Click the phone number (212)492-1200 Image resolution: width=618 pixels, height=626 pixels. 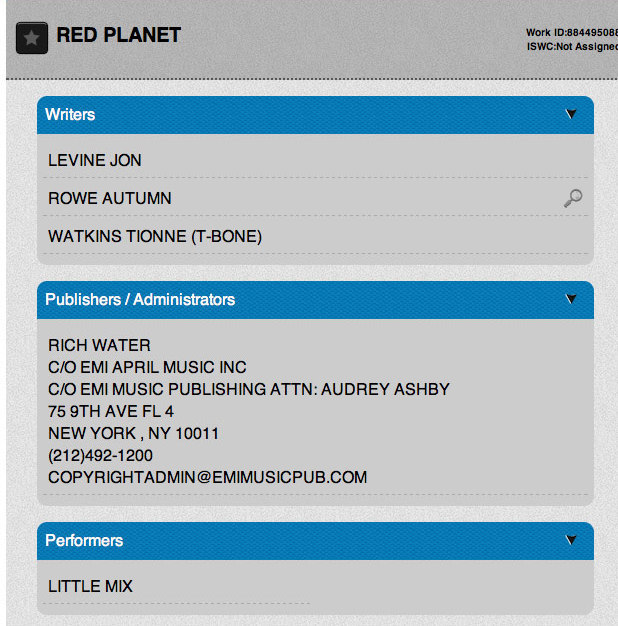[101, 456]
